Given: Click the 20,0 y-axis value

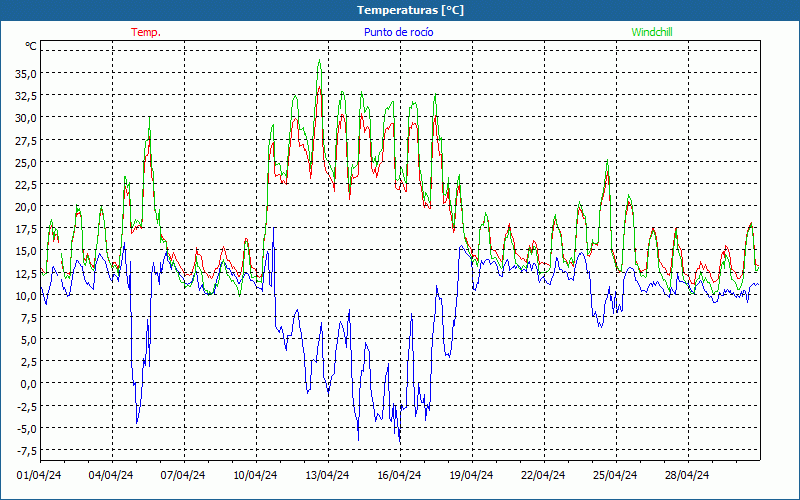Looking at the screenshot, I should tap(26, 207).
